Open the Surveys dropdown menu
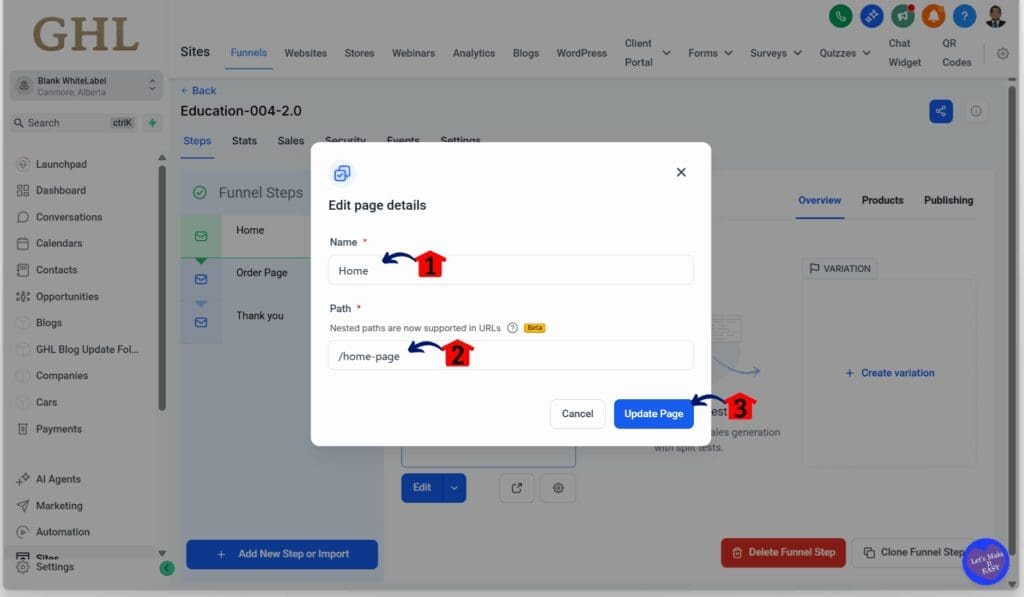 [x=774, y=53]
